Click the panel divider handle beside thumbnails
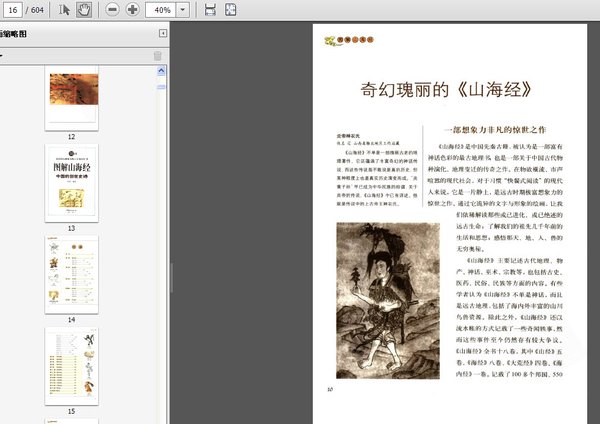600x424 pixels. click(x=171, y=278)
